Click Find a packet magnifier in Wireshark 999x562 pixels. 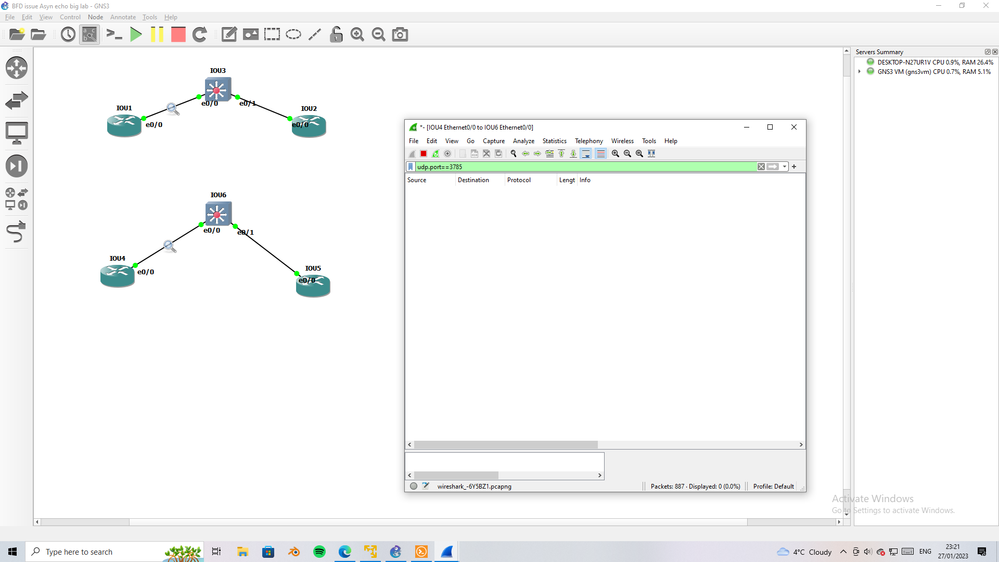pyautogui.click(x=514, y=154)
